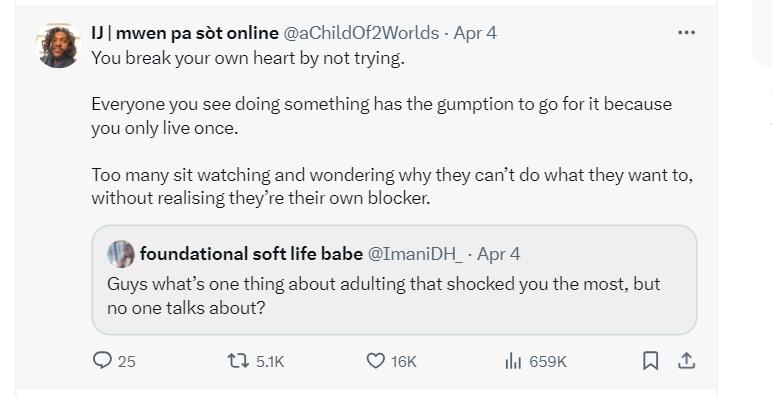The height and width of the screenshot is (397, 772).
Task: Repost the tweet via retweet icon
Action: [236, 361]
